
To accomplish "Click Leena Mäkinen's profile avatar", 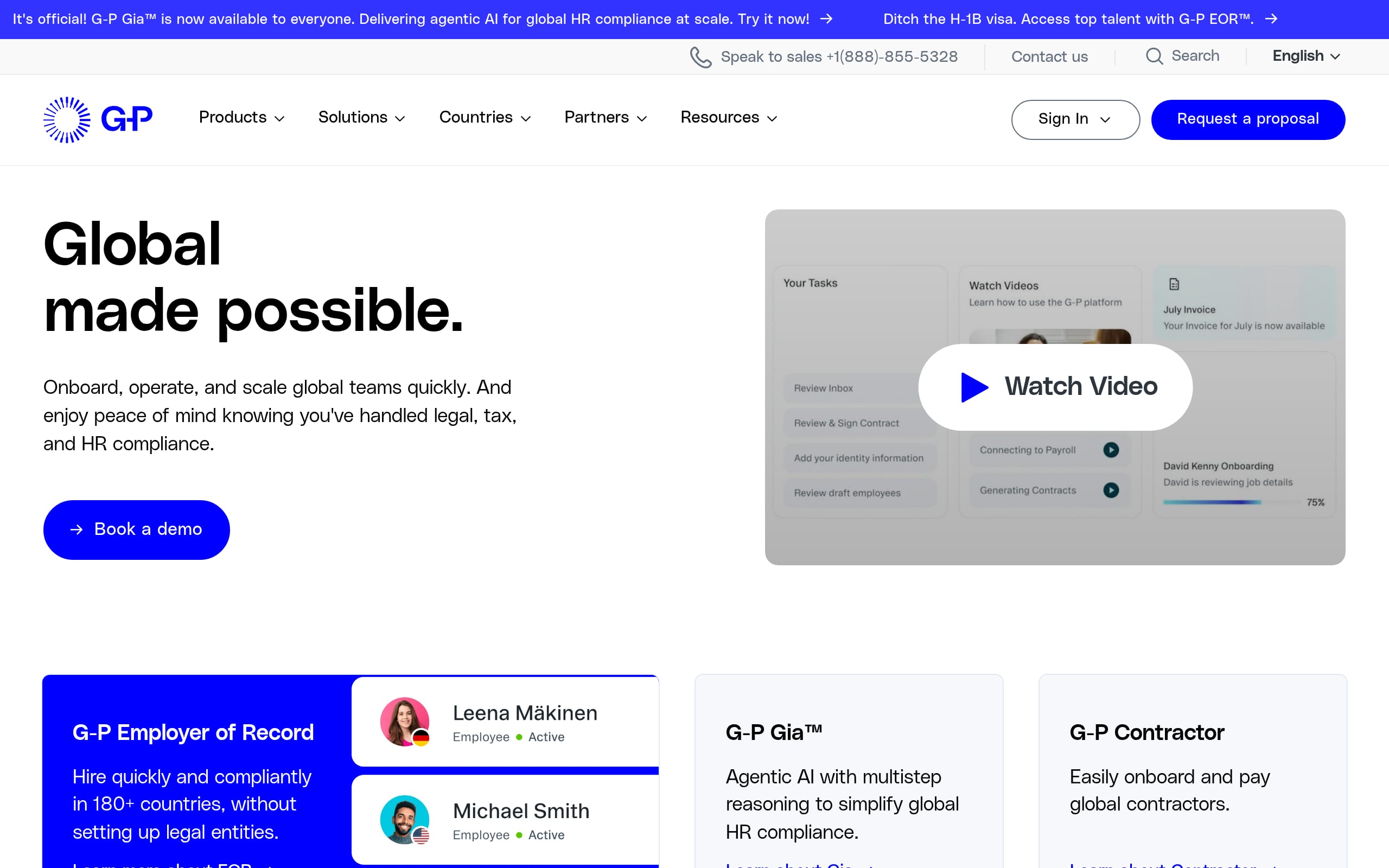I will click(404, 722).
